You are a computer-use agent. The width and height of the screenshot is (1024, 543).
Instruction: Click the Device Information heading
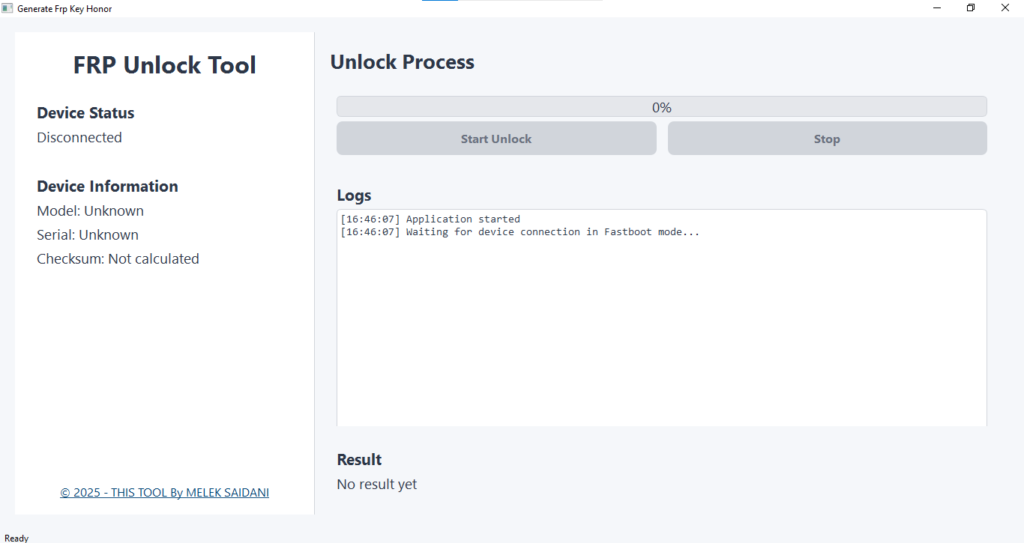[x=107, y=186]
